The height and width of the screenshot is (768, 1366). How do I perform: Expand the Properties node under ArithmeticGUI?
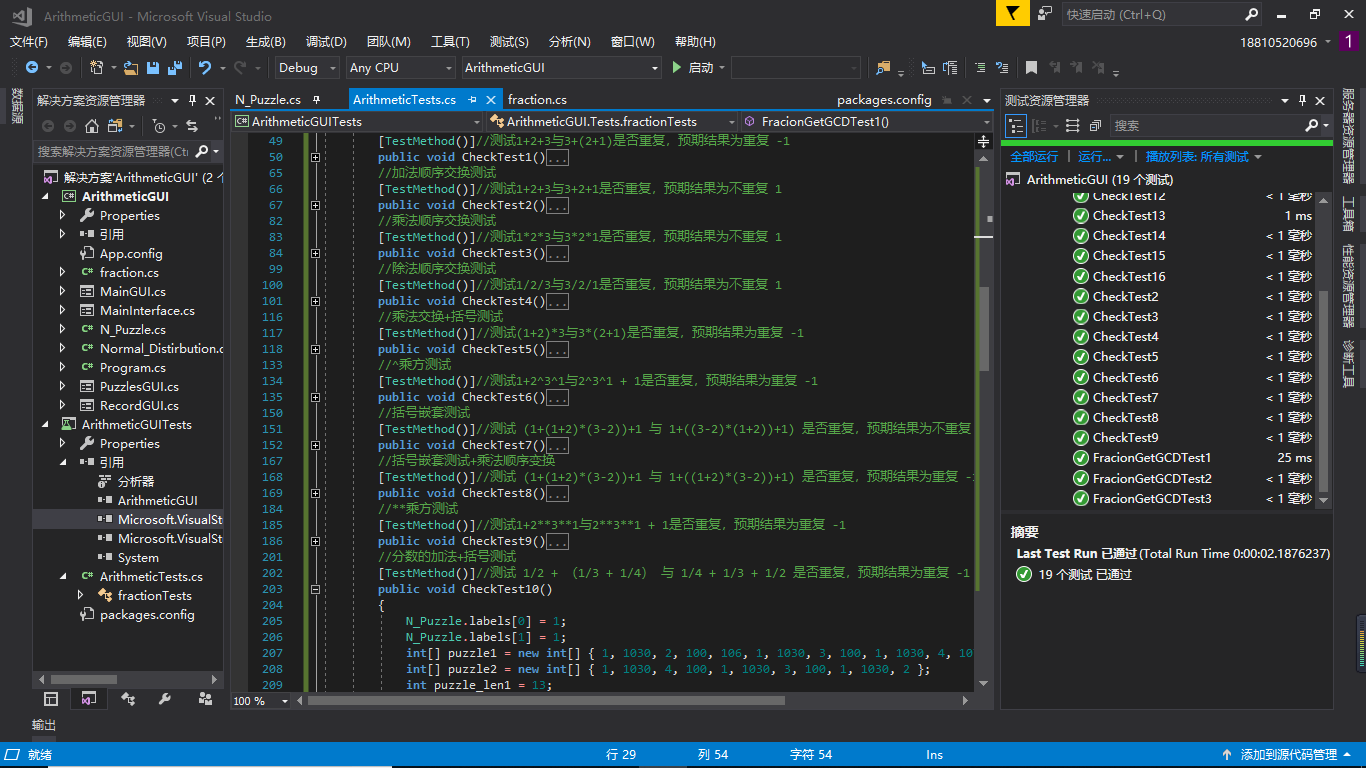point(63,215)
